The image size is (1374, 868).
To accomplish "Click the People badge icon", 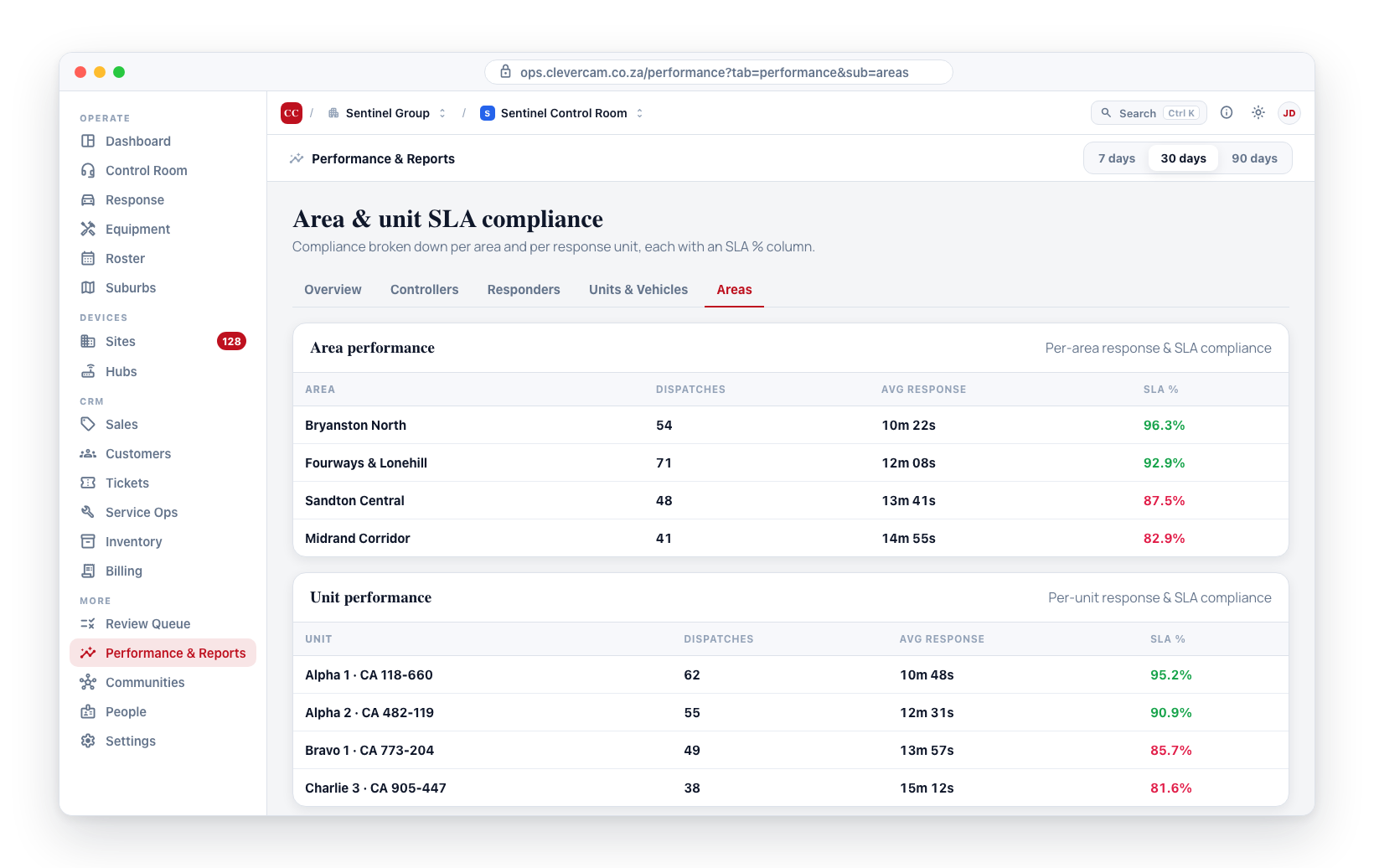I will (88, 711).
